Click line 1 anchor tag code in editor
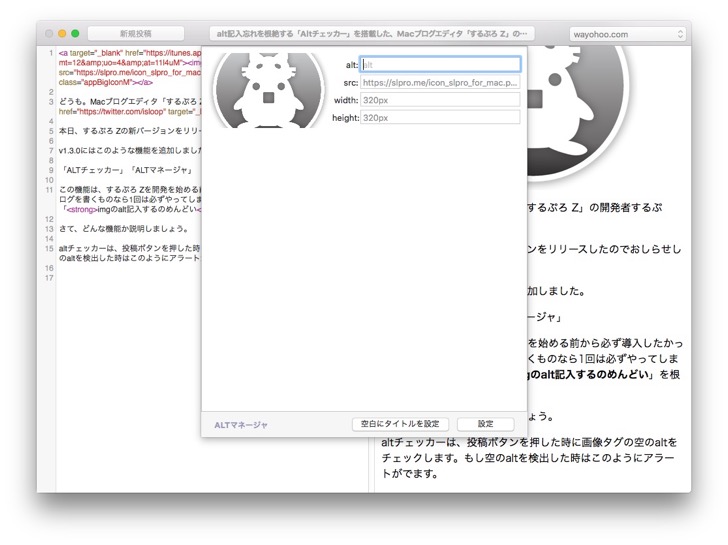This screenshot has height=545, width=728. [x=130, y=67]
